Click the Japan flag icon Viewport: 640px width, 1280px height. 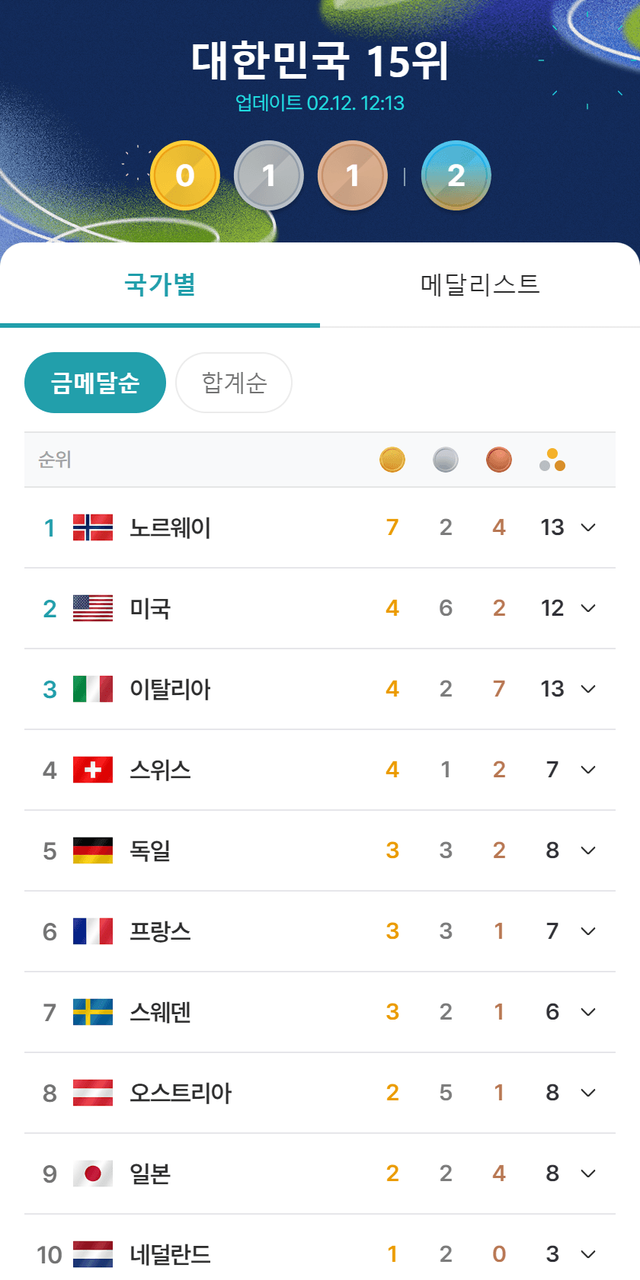[93, 1173]
